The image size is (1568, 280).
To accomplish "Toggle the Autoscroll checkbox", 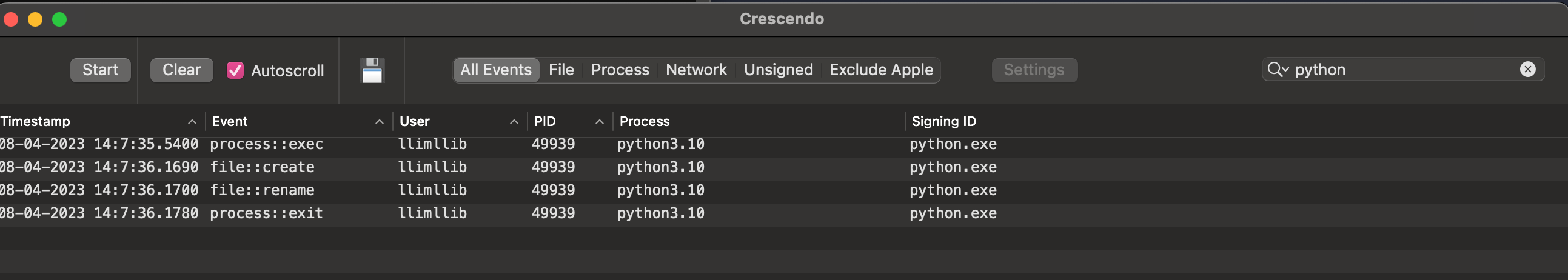I will pyautogui.click(x=235, y=71).
